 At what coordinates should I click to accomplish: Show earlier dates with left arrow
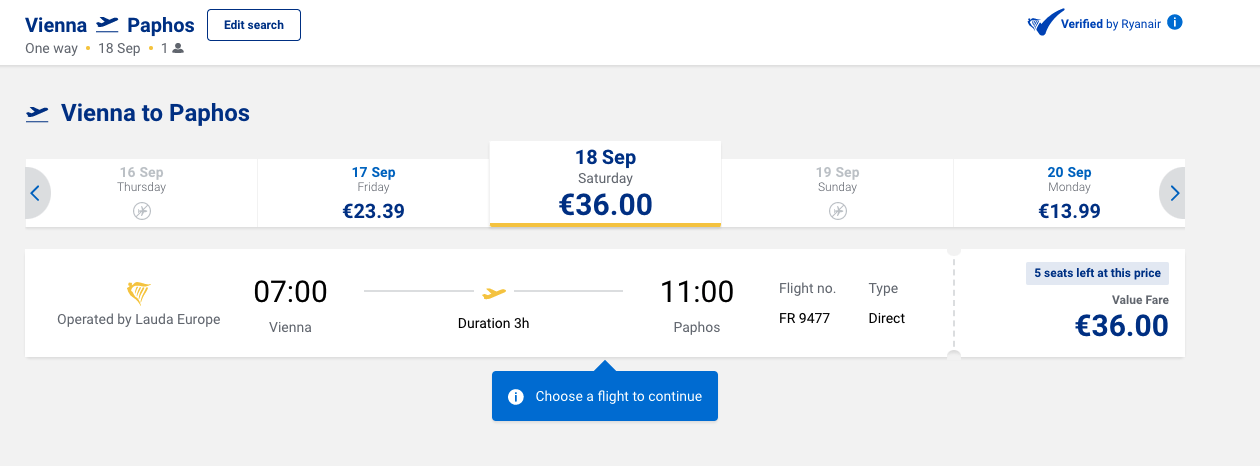coord(36,193)
